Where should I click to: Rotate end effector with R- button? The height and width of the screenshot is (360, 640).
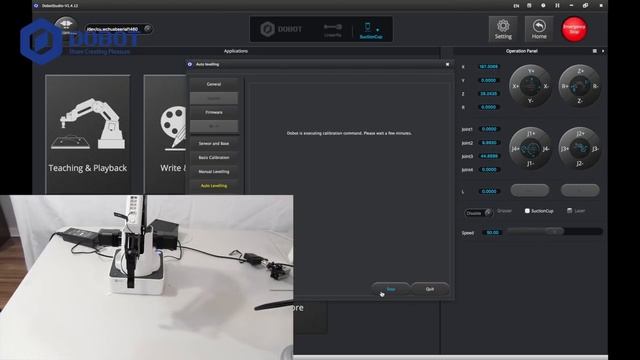click(x=595, y=86)
